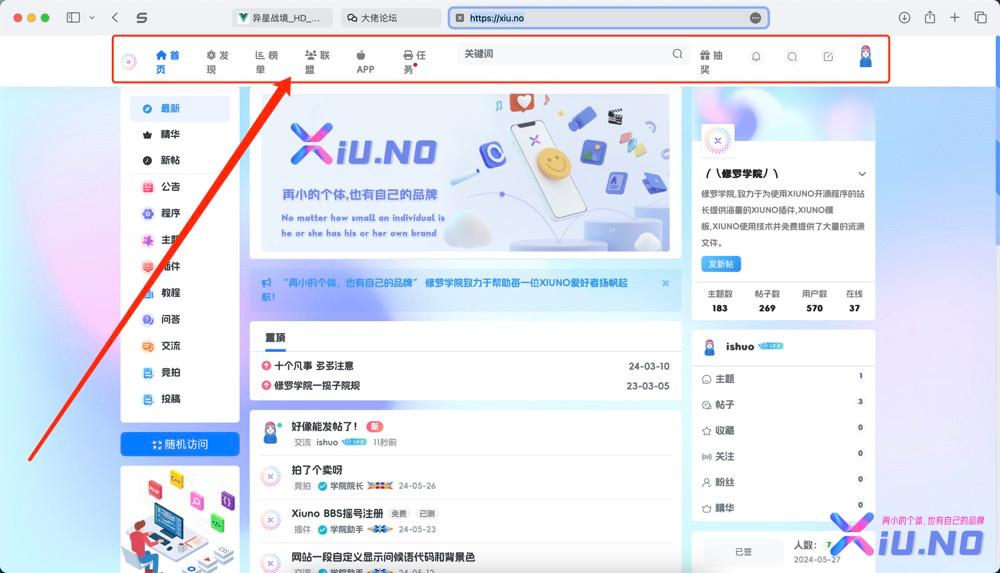Toggle the browser sidebar icon
This screenshot has width=1000, height=573.
click(73, 18)
